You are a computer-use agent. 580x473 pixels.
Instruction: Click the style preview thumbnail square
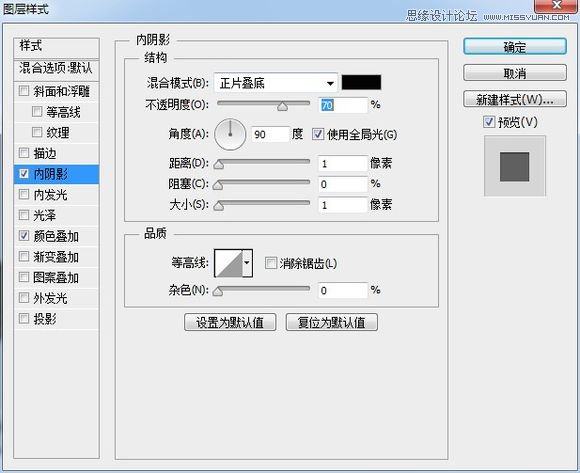515,166
